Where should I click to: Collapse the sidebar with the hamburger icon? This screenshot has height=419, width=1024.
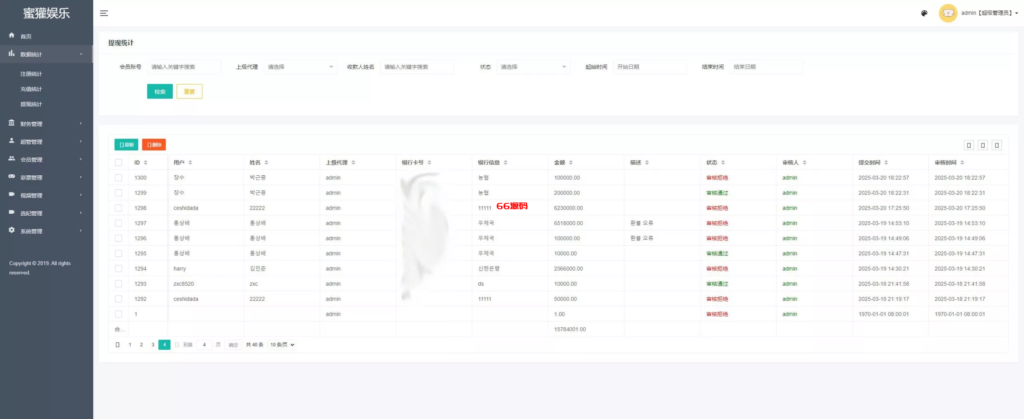[x=104, y=13]
